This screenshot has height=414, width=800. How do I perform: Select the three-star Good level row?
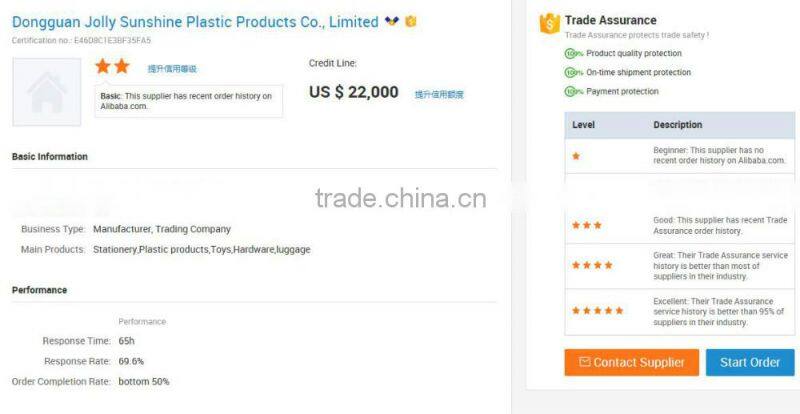pos(680,225)
